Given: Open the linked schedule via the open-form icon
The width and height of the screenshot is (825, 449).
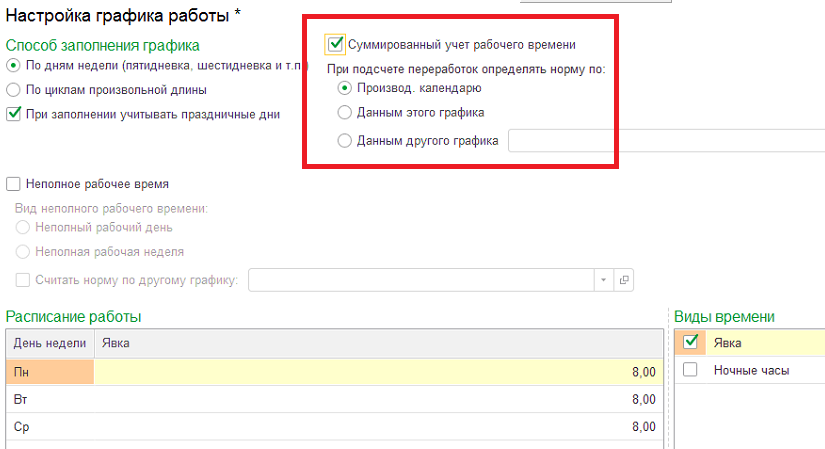Looking at the screenshot, I should [x=624, y=280].
